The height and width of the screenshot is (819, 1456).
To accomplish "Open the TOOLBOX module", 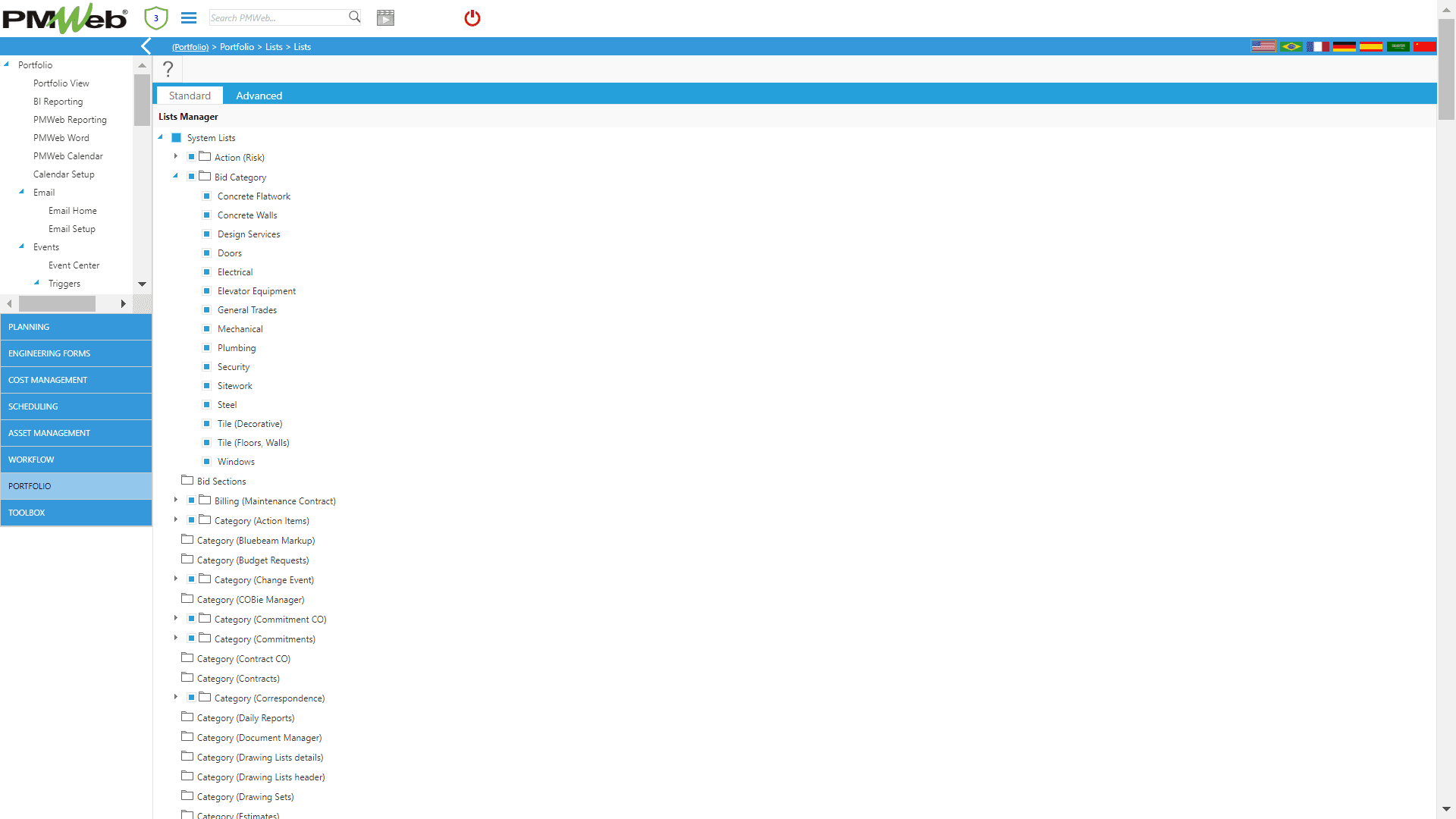I will point(76,513).
